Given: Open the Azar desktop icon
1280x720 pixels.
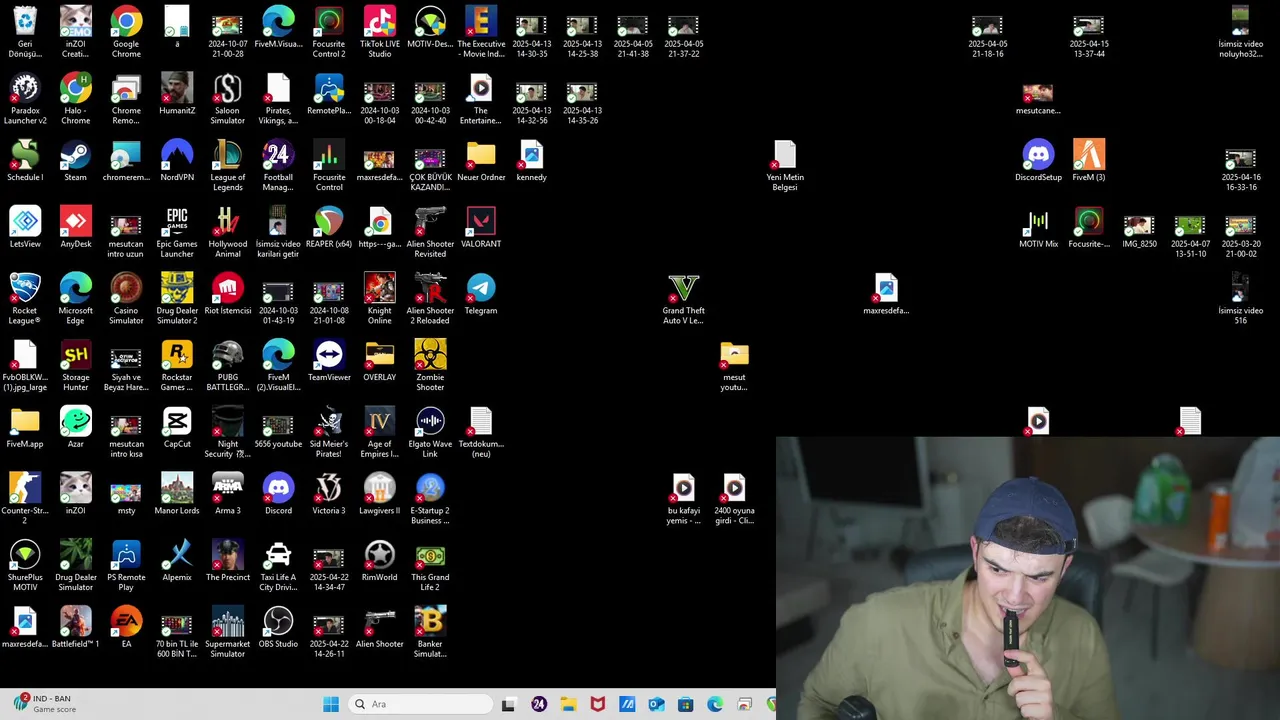Looking at the screenshot, I should pyautogui.click(x=75, y=427).
